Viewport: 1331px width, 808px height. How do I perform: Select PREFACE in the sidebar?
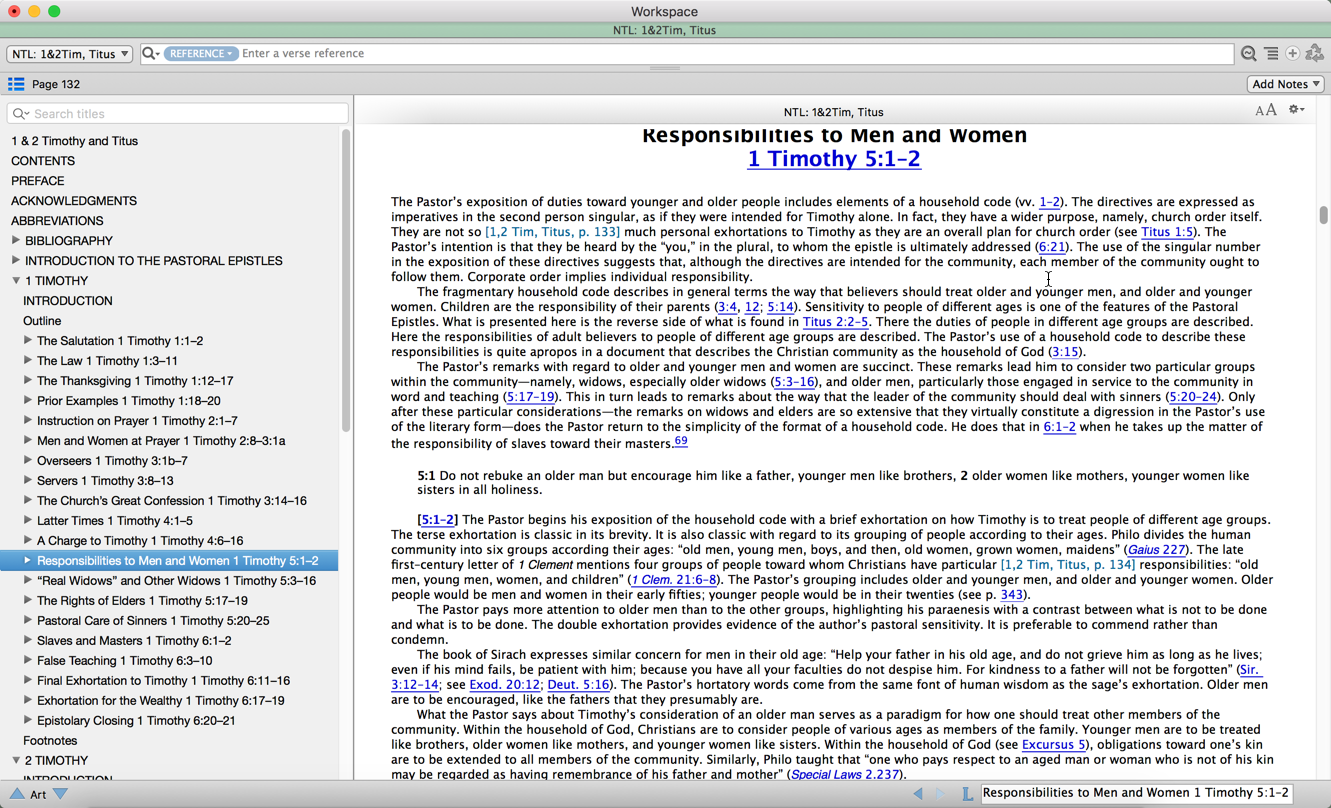point(38,181)
